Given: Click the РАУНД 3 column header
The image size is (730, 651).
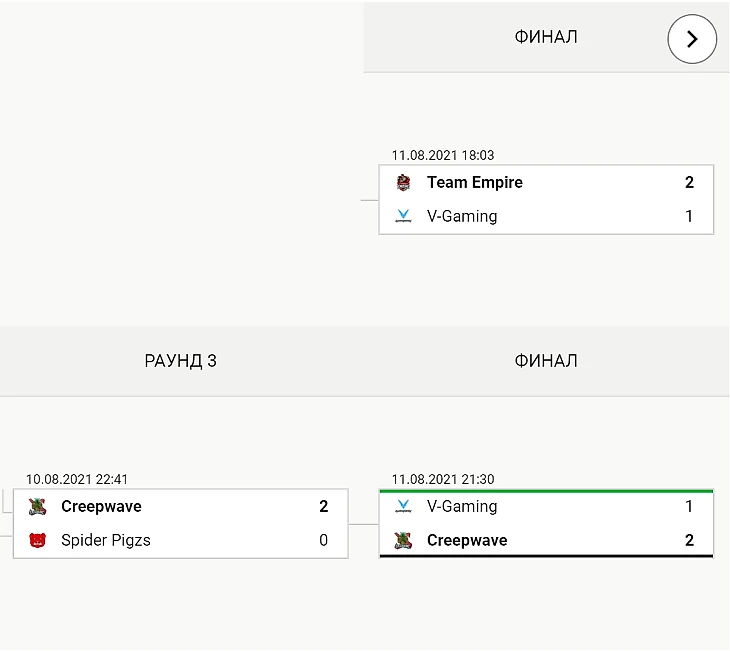Looking at the screenshot, I should pos(180,361).
